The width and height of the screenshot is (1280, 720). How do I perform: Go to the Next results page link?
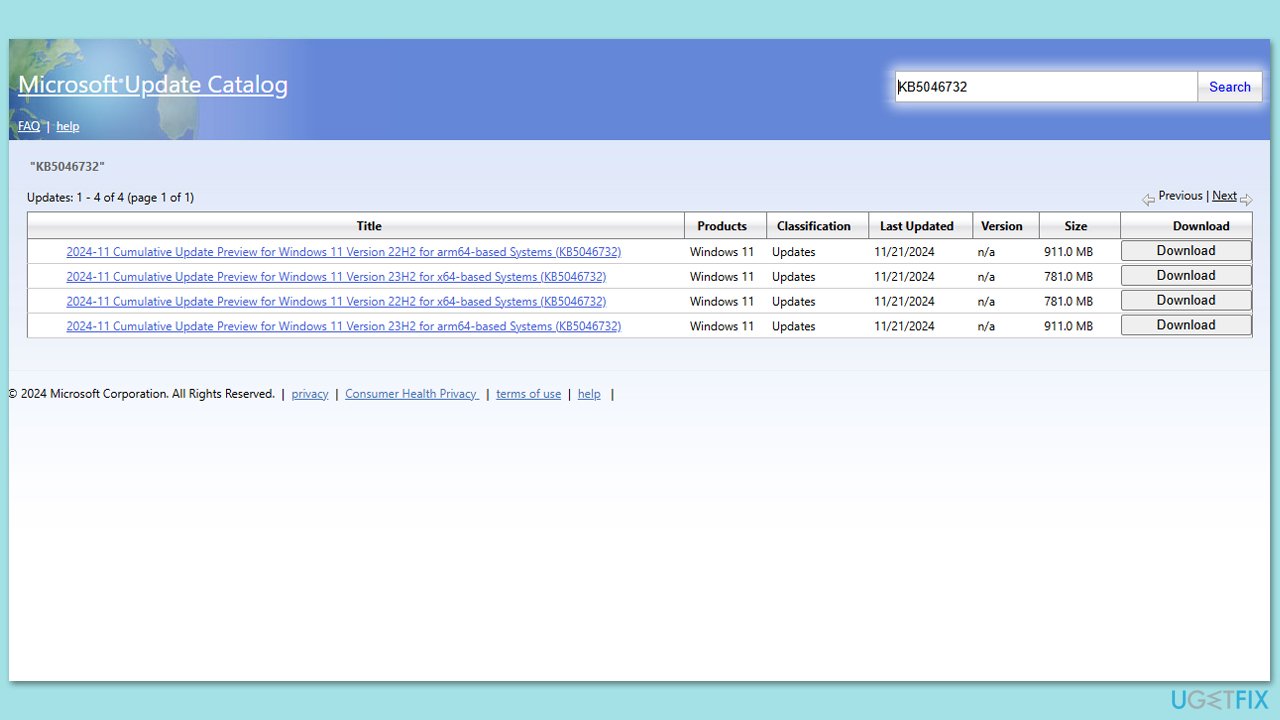pos(1224,196)
